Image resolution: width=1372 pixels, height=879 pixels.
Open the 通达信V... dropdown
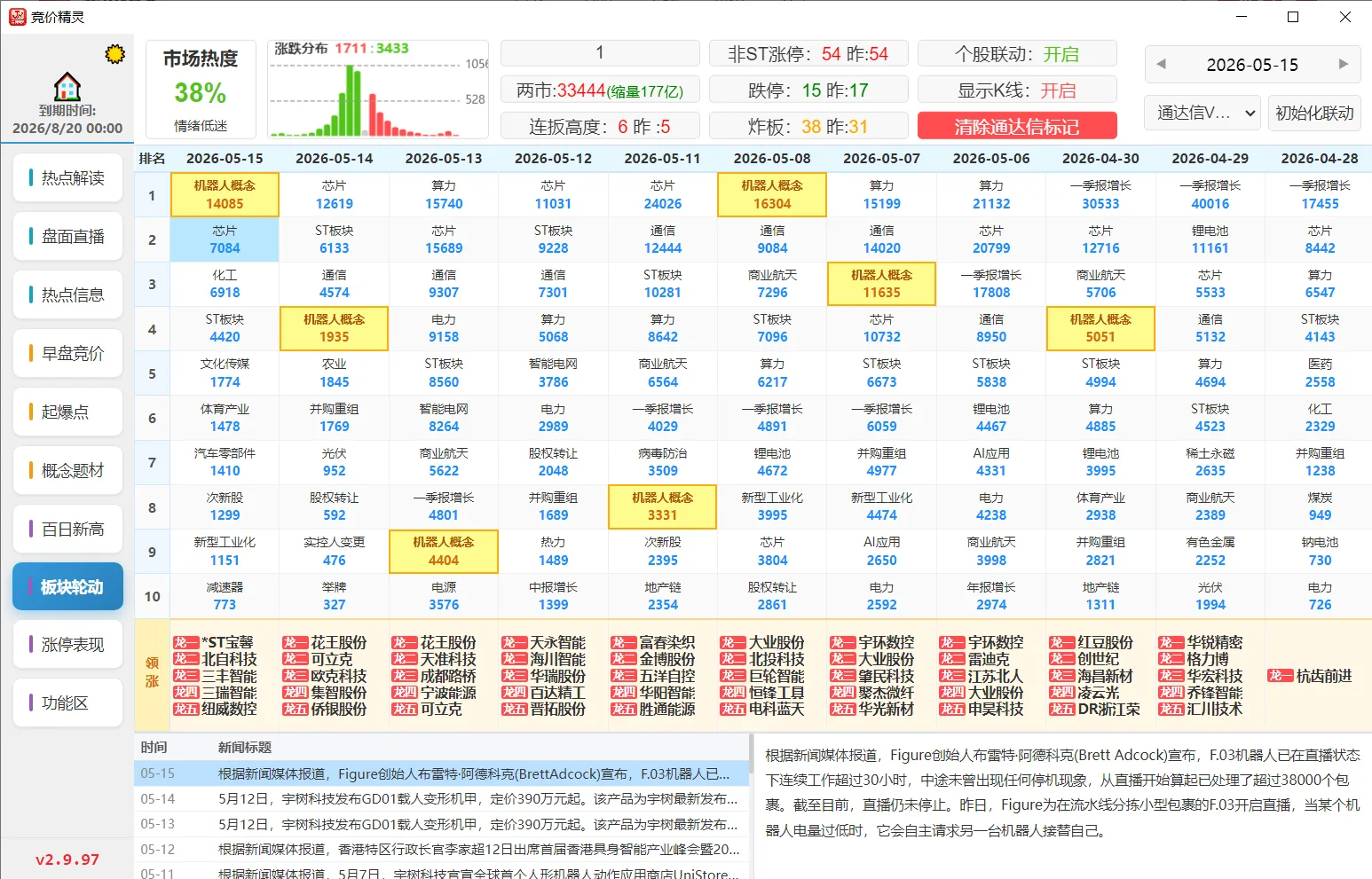pos(1203,113)
